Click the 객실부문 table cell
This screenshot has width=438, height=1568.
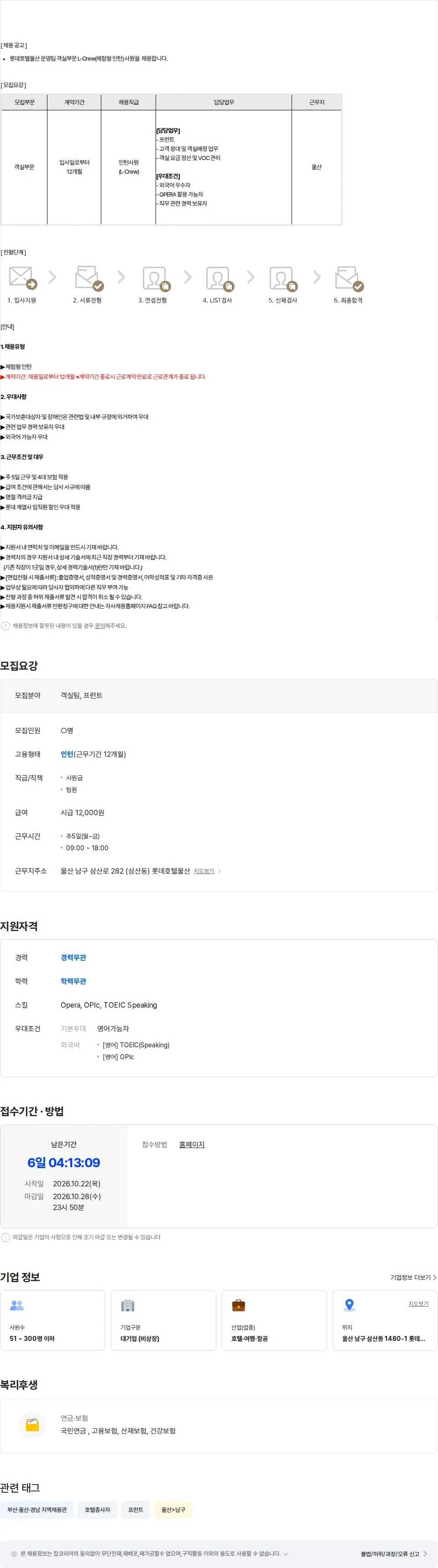click(x=24, y=167)
